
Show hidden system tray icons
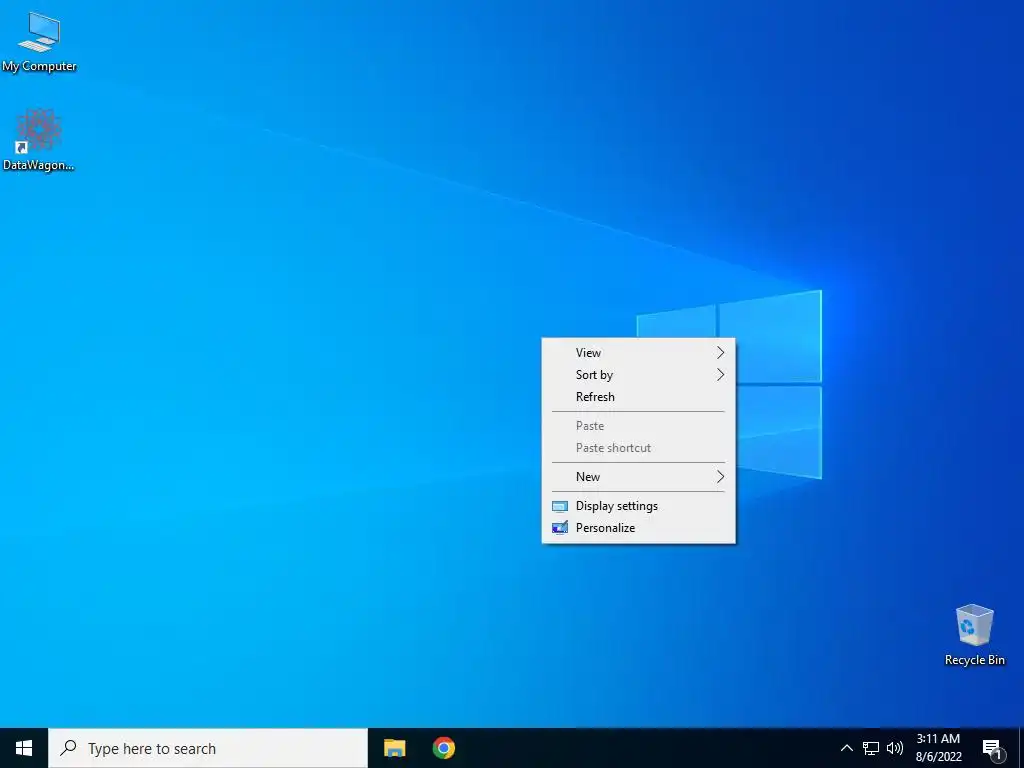(846, 748)
